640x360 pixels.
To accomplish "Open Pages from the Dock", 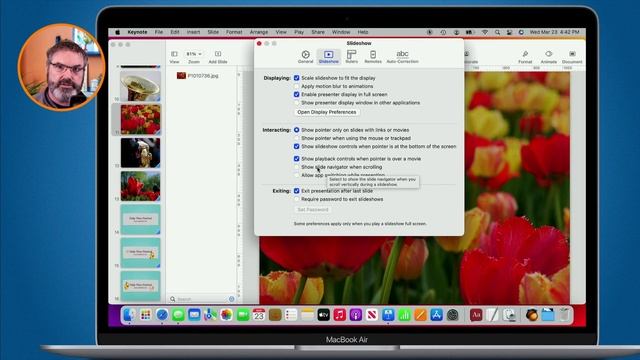I will (420, 315).
